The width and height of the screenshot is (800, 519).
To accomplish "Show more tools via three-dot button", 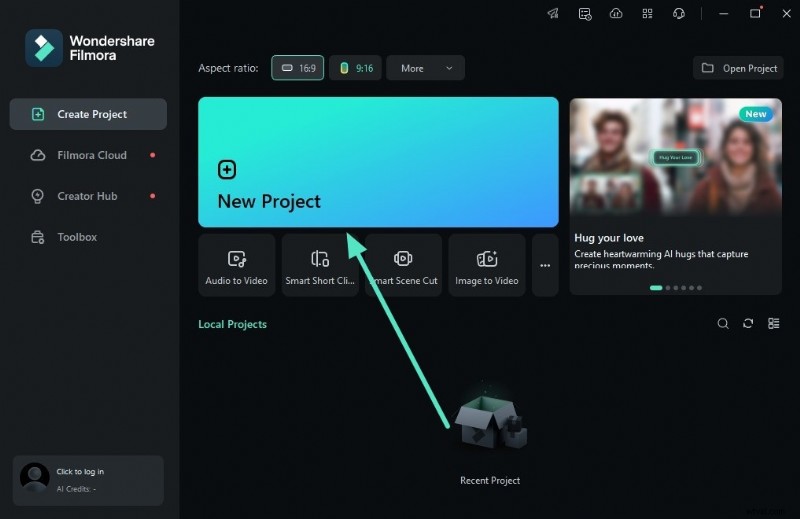I will [x=545, y=266].
